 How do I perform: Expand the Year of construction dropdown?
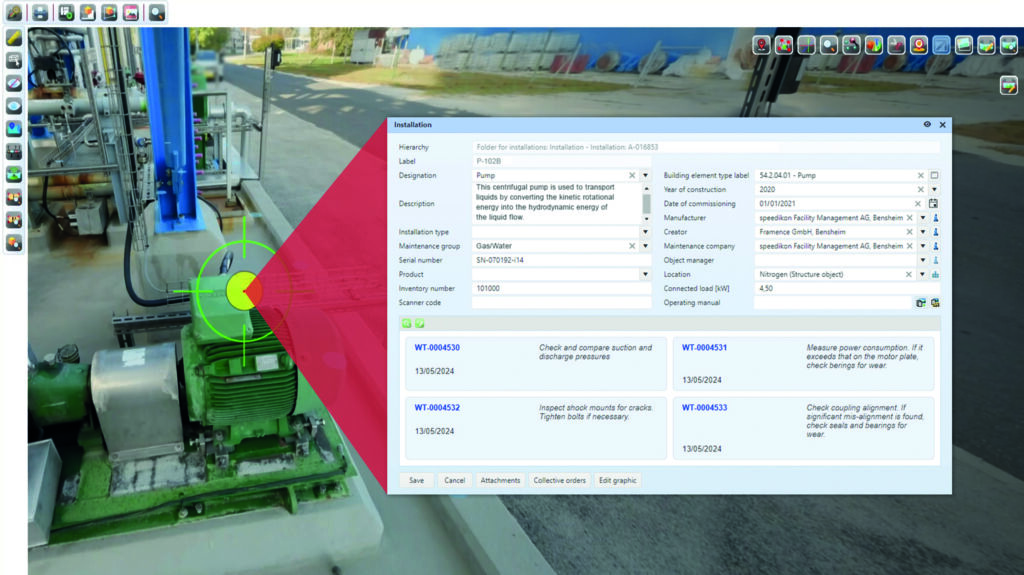pyautogui.click(x=934, y=189)
